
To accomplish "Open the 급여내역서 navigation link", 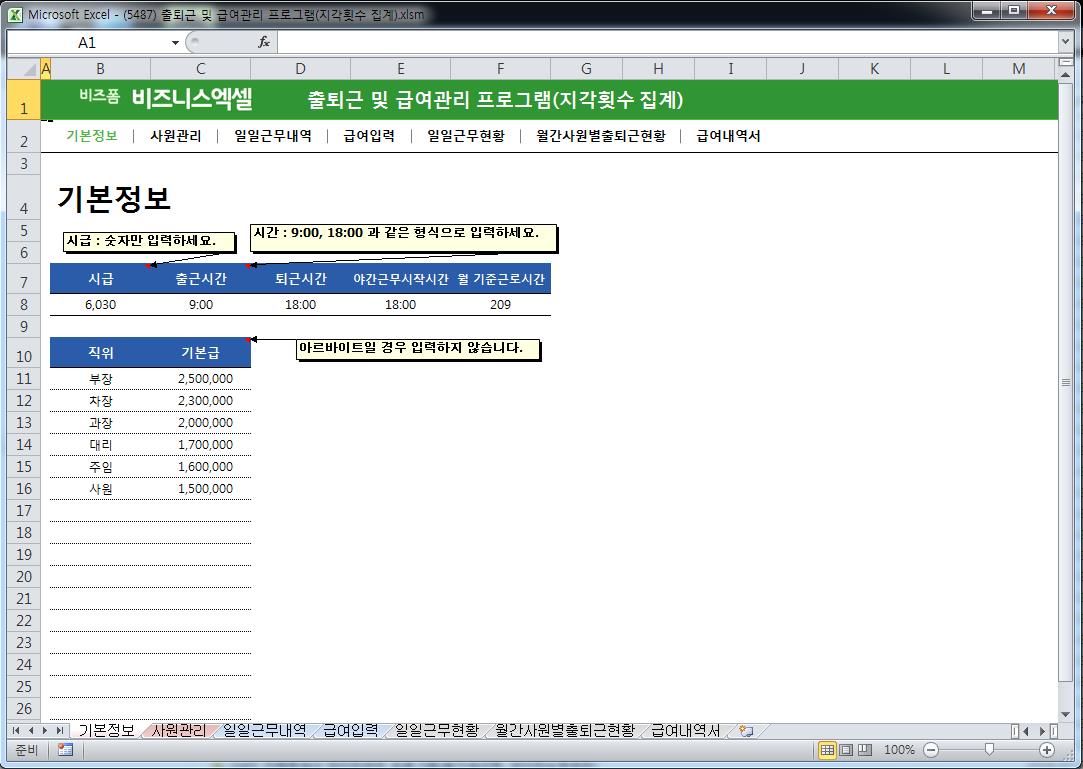I will (728, 136).
